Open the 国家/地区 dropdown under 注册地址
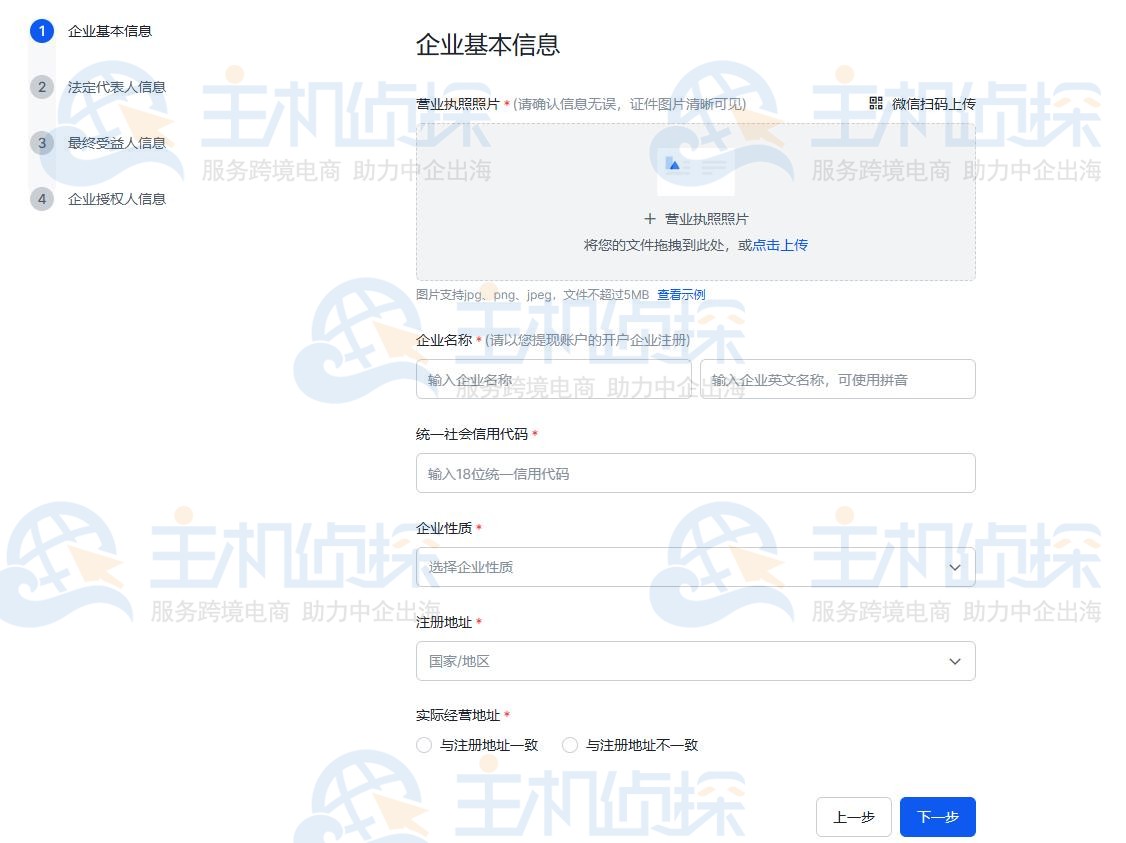1126x843 pixels. point(695,661)
